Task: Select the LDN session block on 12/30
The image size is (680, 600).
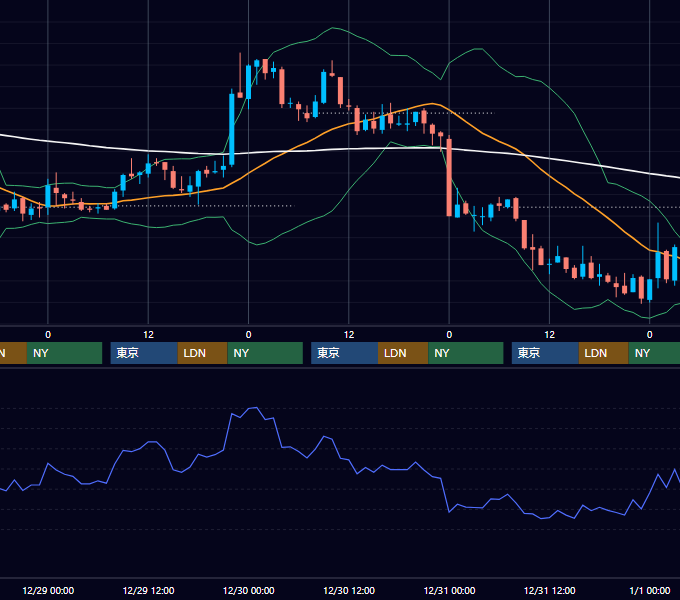Action: pos(403,353)
